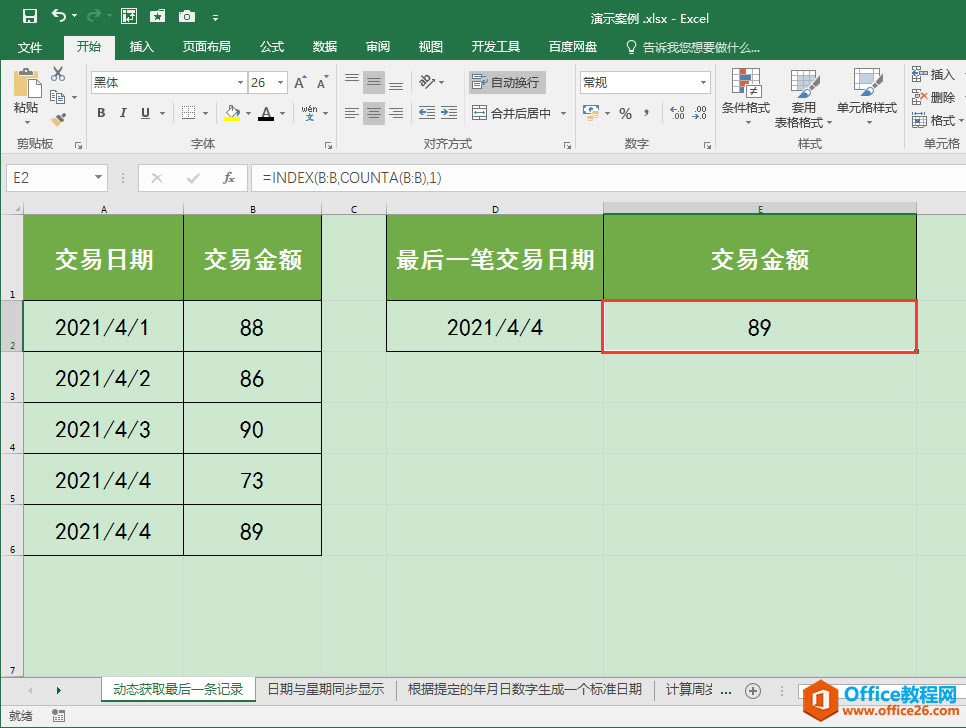The height and width of the screenshot is (728, 966).
Task: Open the font name 黑体 dropdown
Action: tap(240, 83)
